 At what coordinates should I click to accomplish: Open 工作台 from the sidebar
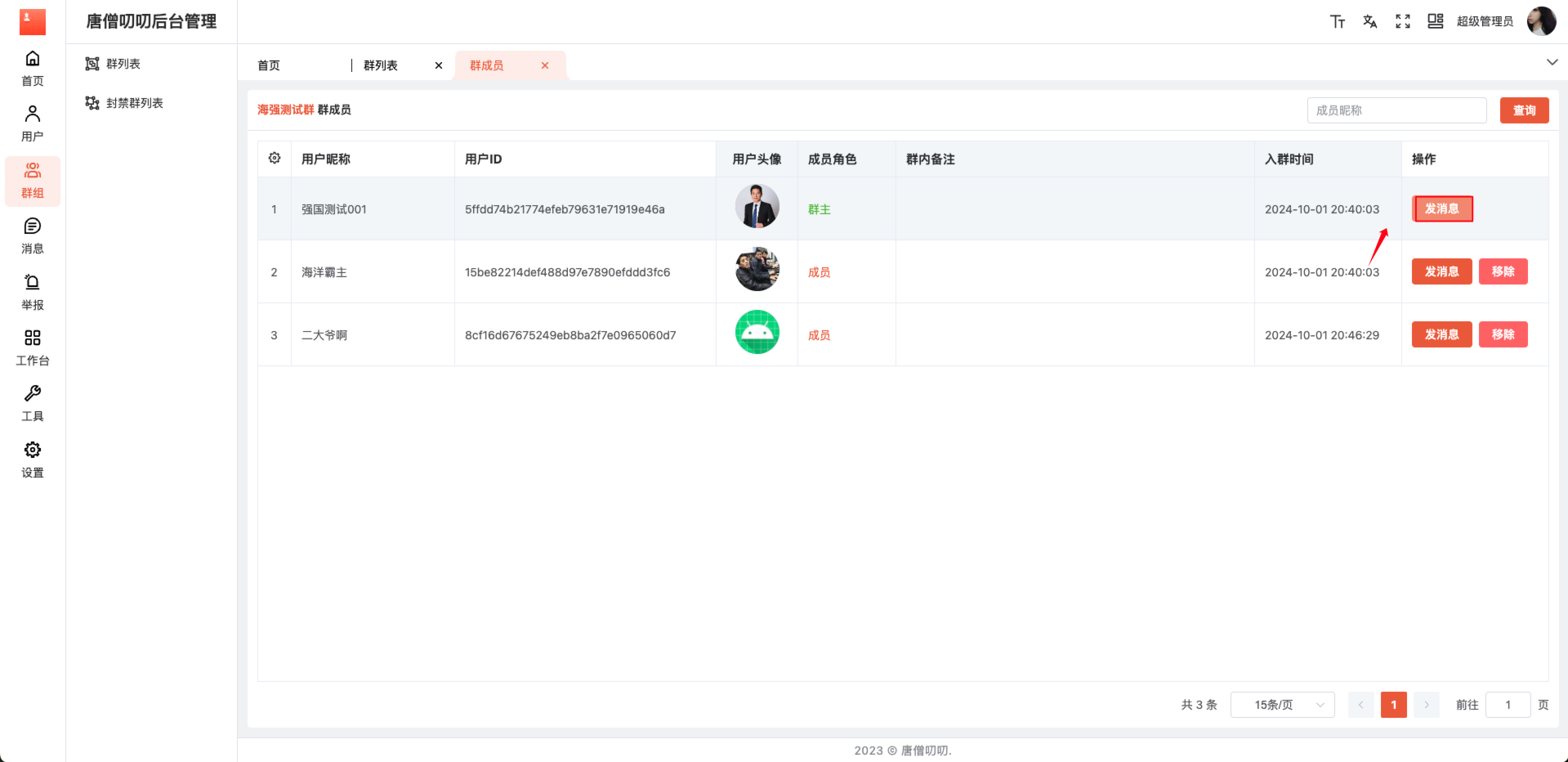coord(33,347)
